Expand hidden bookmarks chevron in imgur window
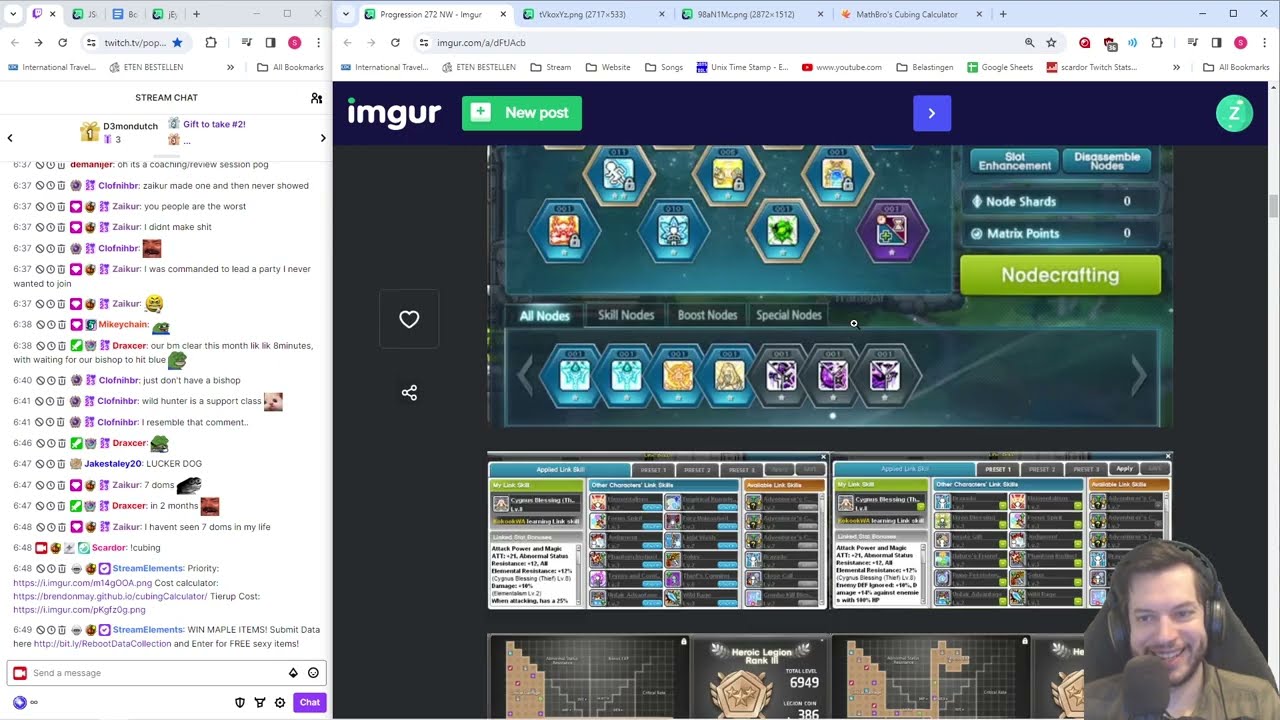The image size is (1280, 720). 1176,67
